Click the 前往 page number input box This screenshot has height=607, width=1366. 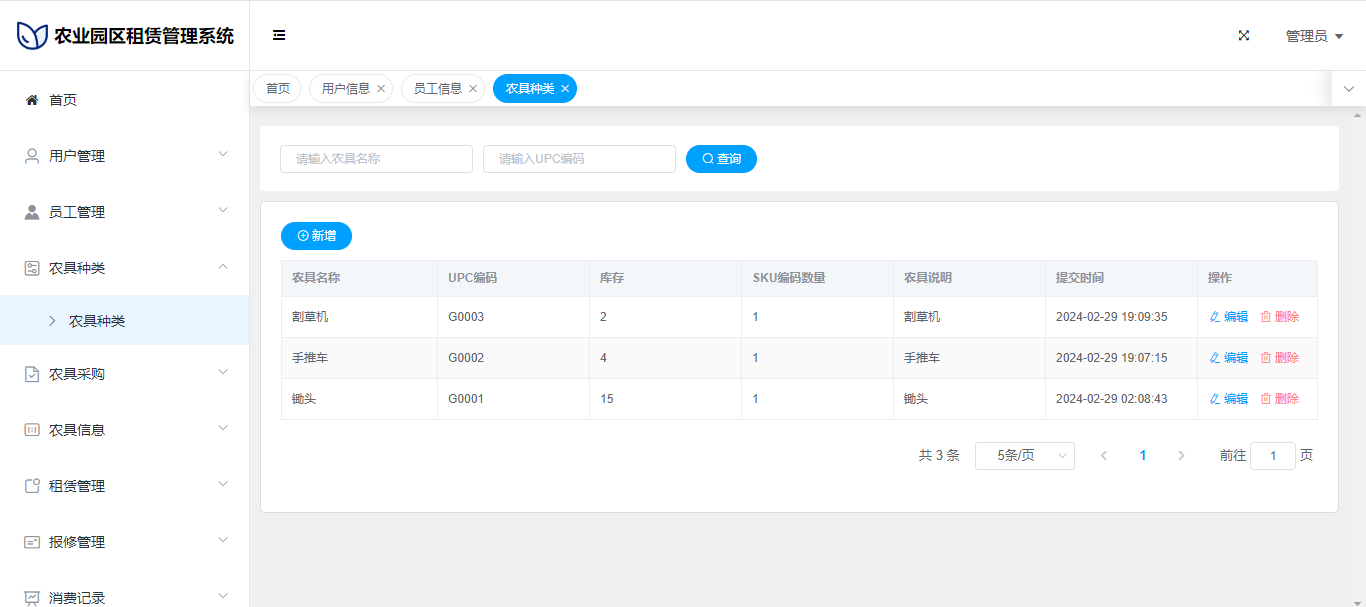1272,456
